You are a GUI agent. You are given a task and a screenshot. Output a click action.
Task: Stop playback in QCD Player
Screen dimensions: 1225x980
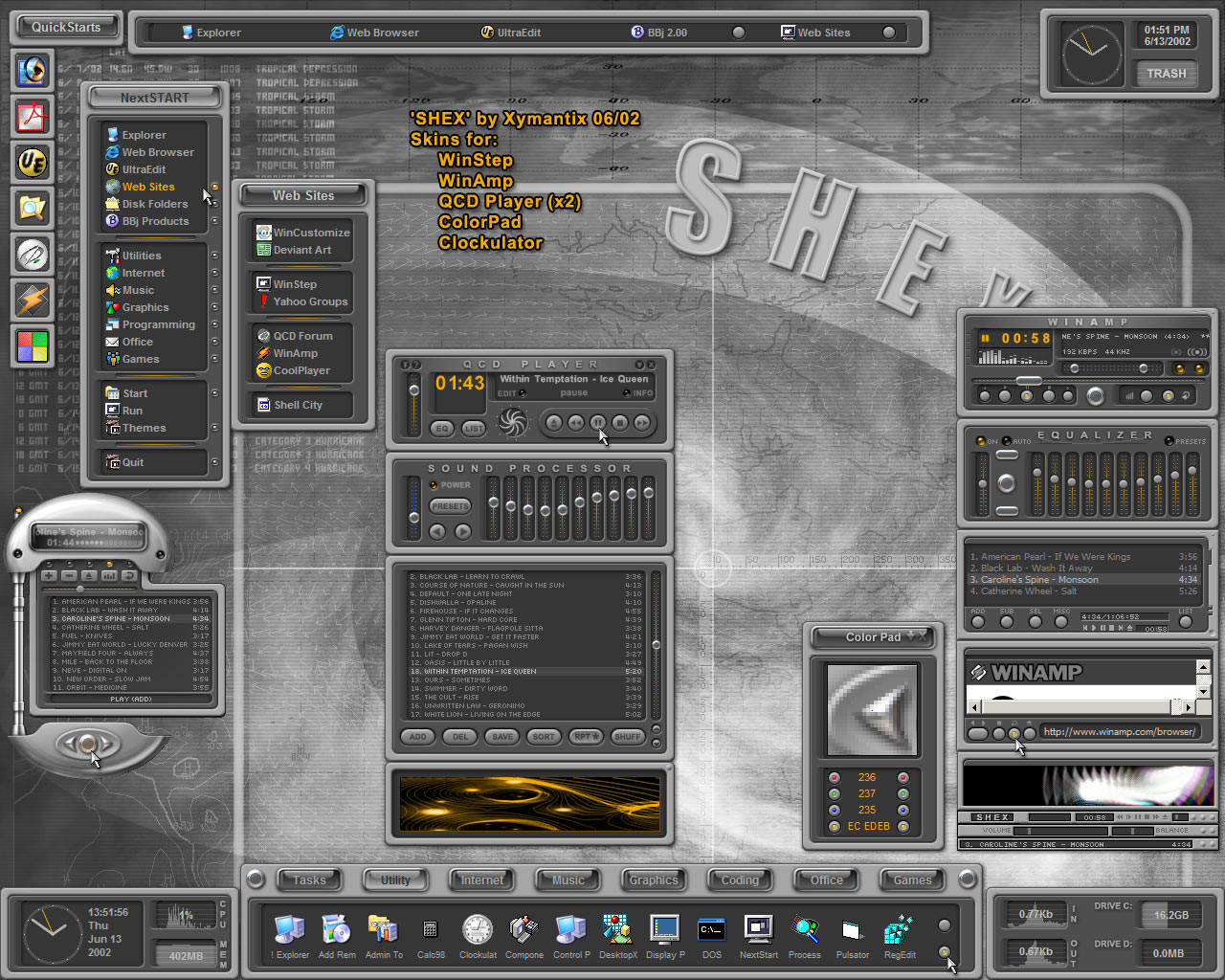point(619,422)
